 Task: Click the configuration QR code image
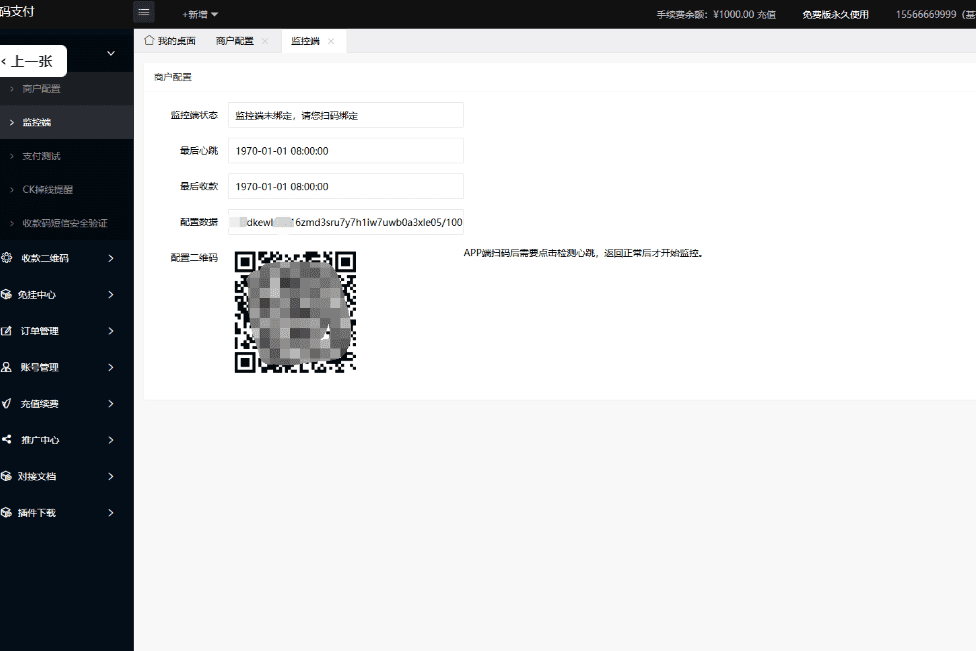[295, 312]
